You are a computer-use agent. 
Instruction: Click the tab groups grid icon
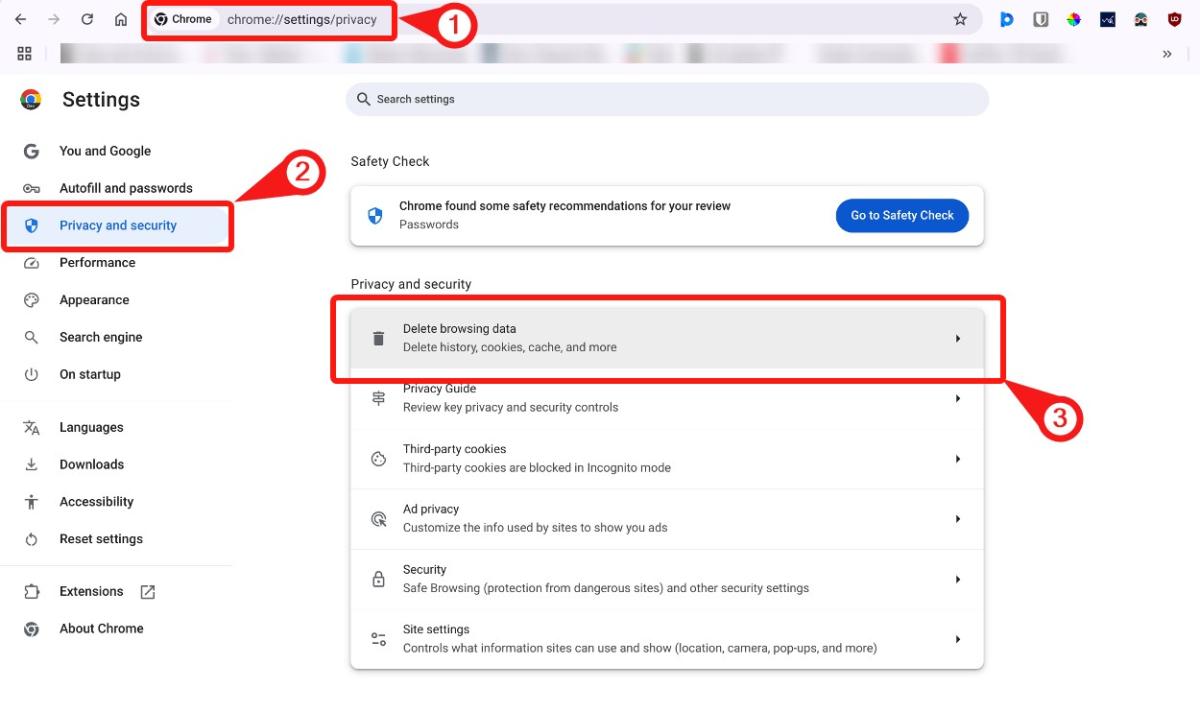(25, 53)
